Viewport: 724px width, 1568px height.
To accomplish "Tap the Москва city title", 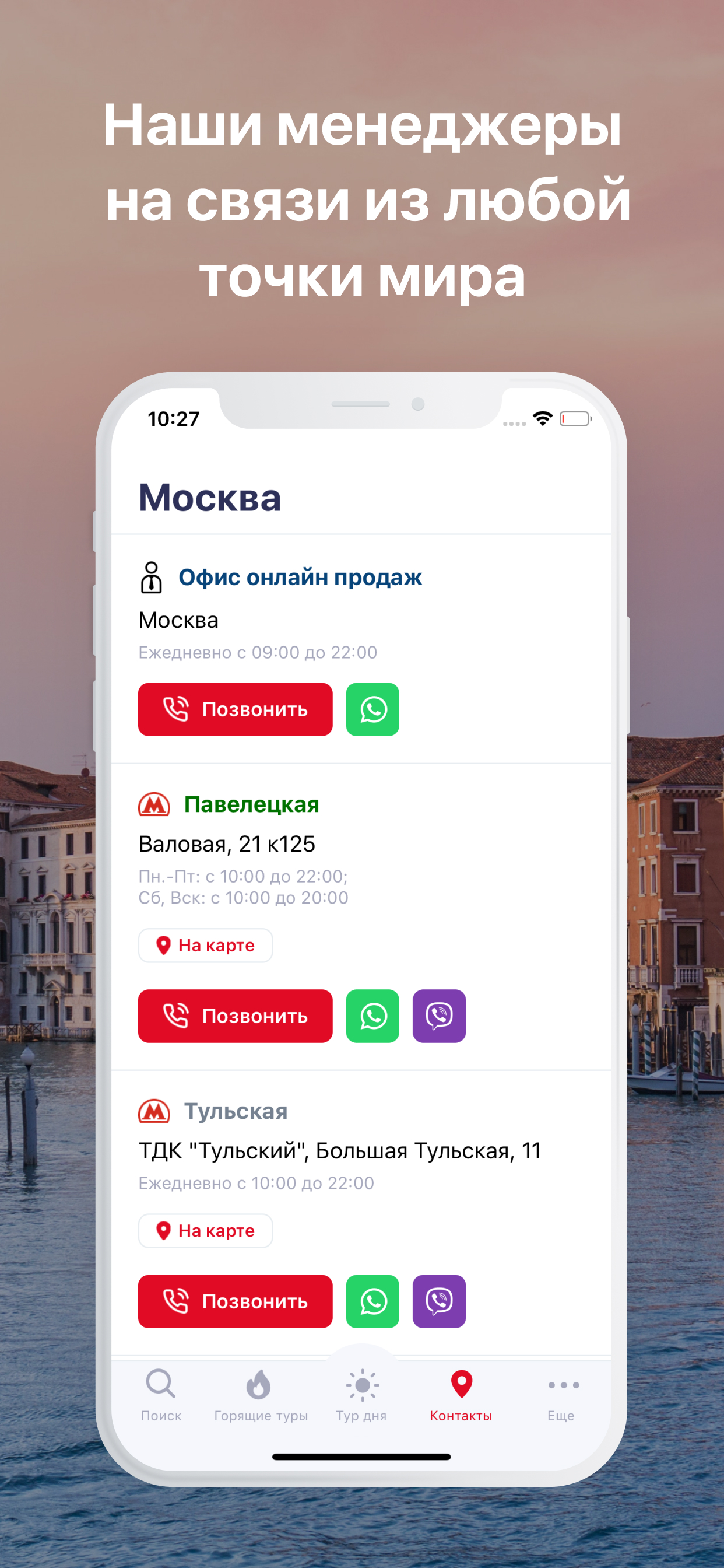I will [210, 498].
